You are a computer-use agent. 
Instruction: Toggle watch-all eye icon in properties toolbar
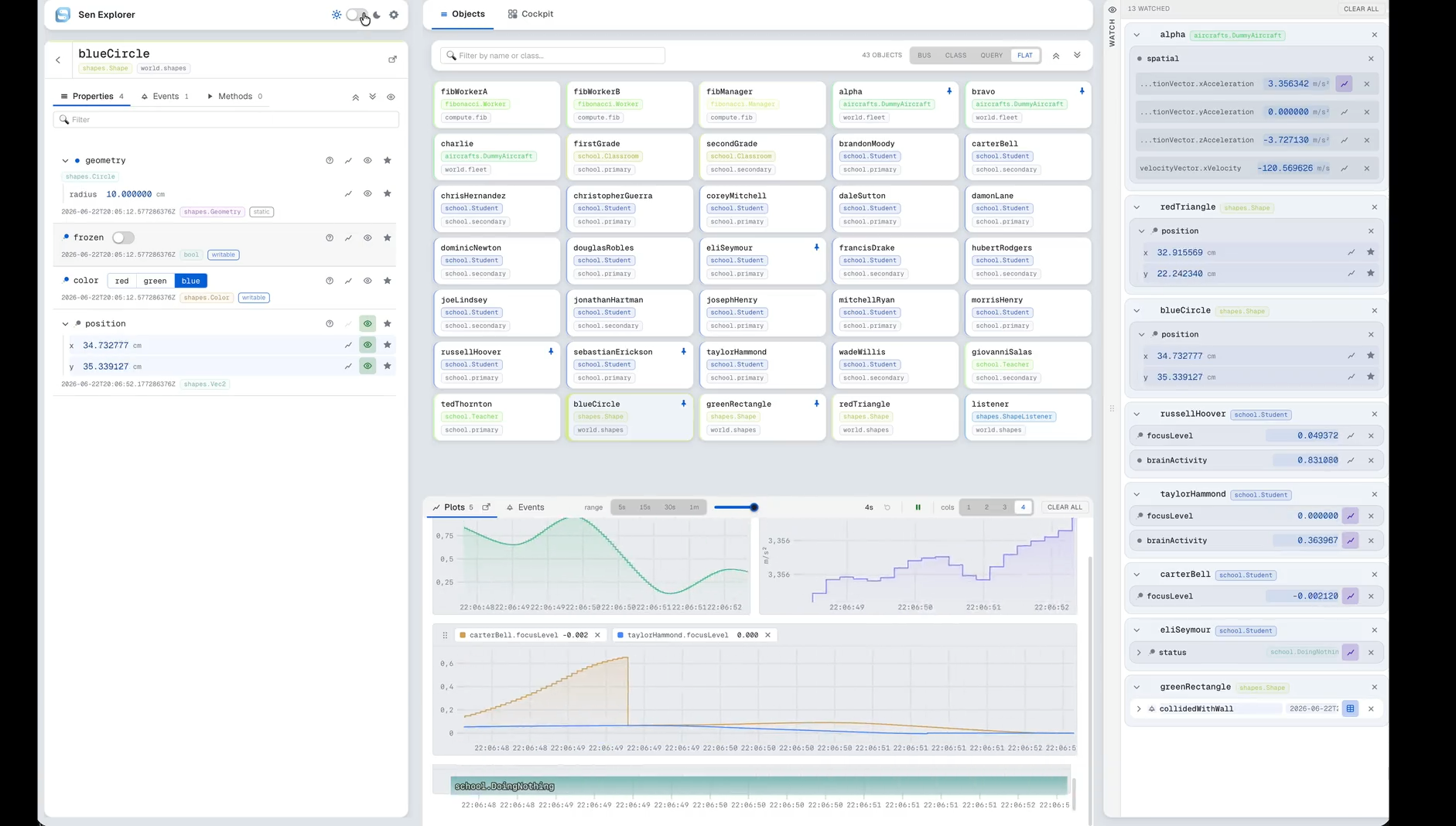click(391, 97)
